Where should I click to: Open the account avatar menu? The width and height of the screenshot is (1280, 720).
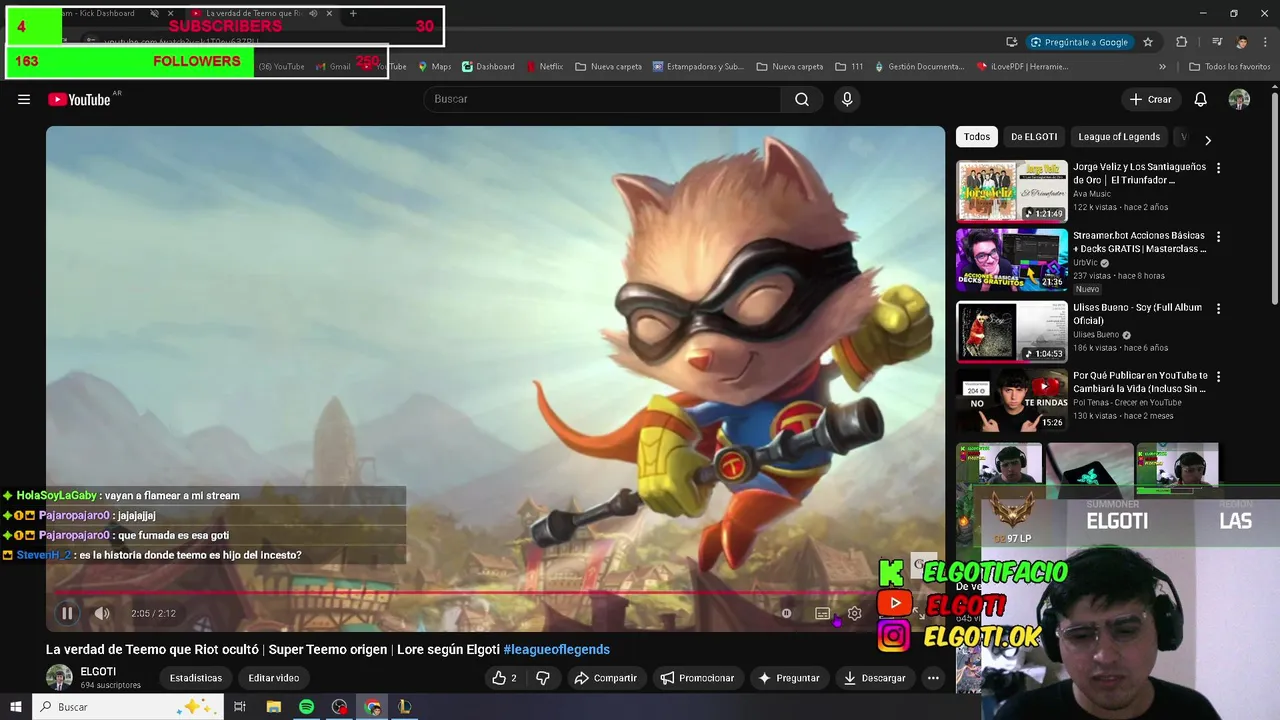click(x=1239, y=99)
